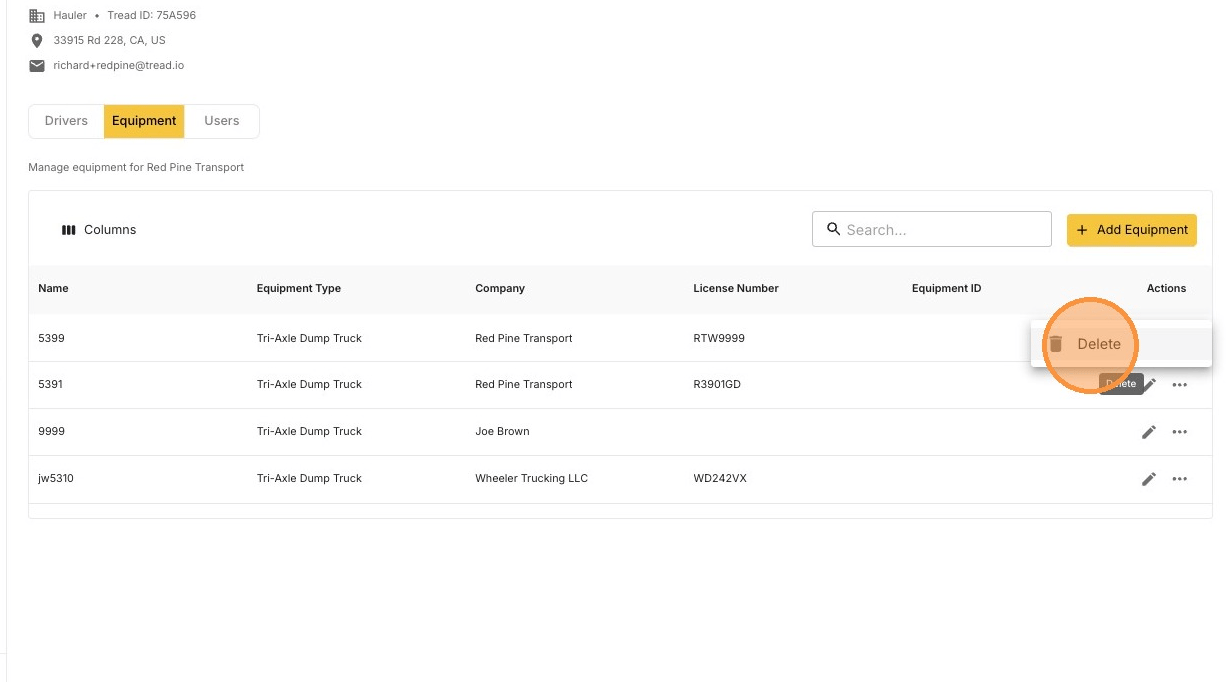This screenshot has height=682, width=1226.
Task: Click the Wheeler Trucking LLC company cell
Action: tap(531, 478)
